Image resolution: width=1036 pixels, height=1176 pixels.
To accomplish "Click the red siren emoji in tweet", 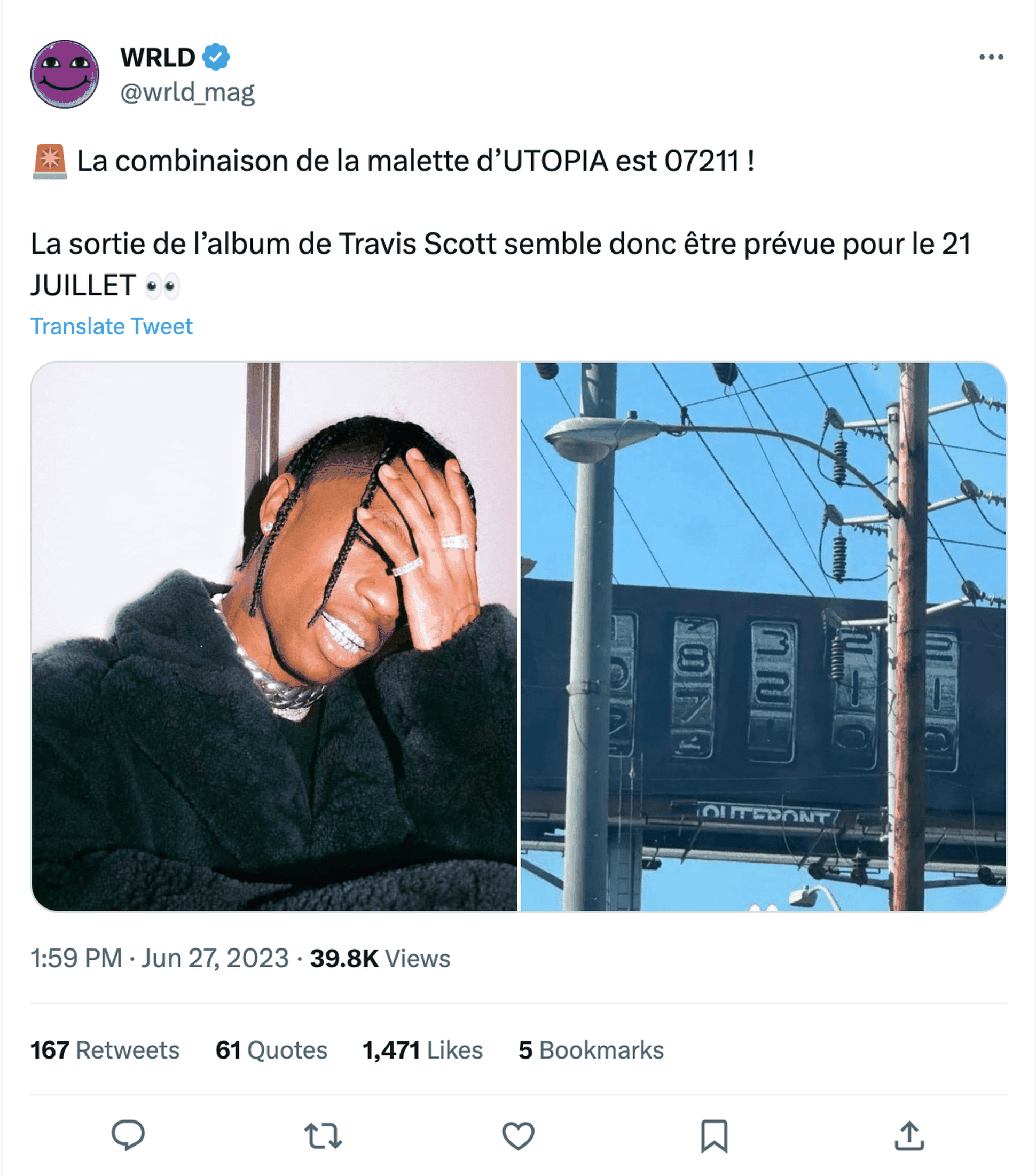I will [x=50, y=162].
